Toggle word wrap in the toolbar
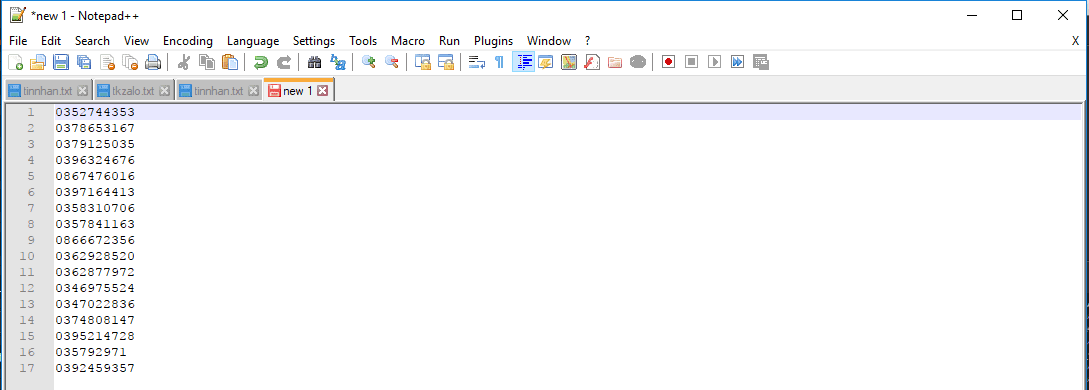Image resolution: width=1089 pixels, height=390 pixels. click(476, 62)
